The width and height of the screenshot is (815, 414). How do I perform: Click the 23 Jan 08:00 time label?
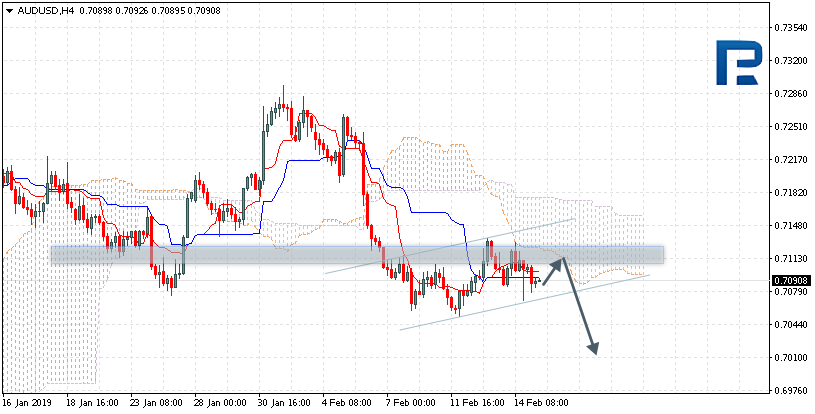pos(156,403)
